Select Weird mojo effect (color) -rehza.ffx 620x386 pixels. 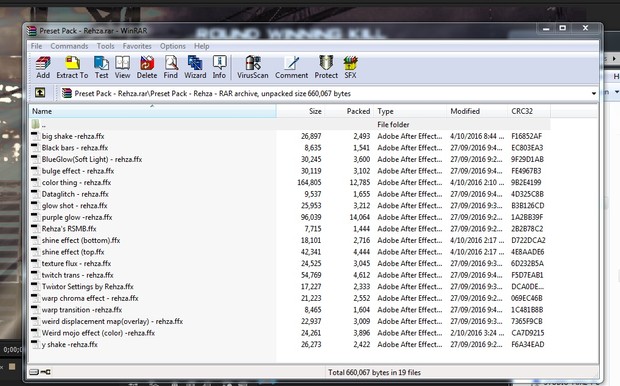coord(98,333)
